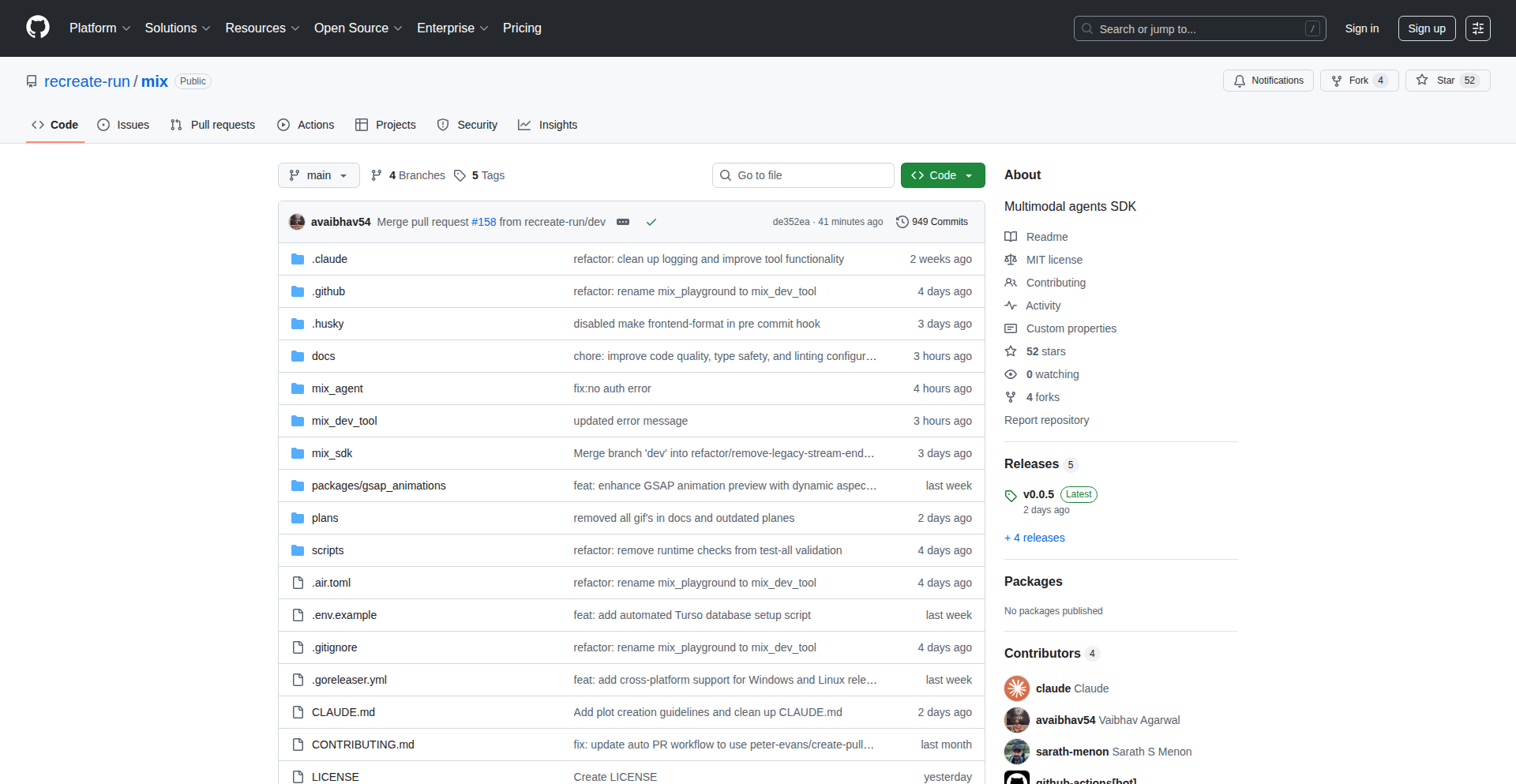Switch to the Actions tab

coord(306,125)
